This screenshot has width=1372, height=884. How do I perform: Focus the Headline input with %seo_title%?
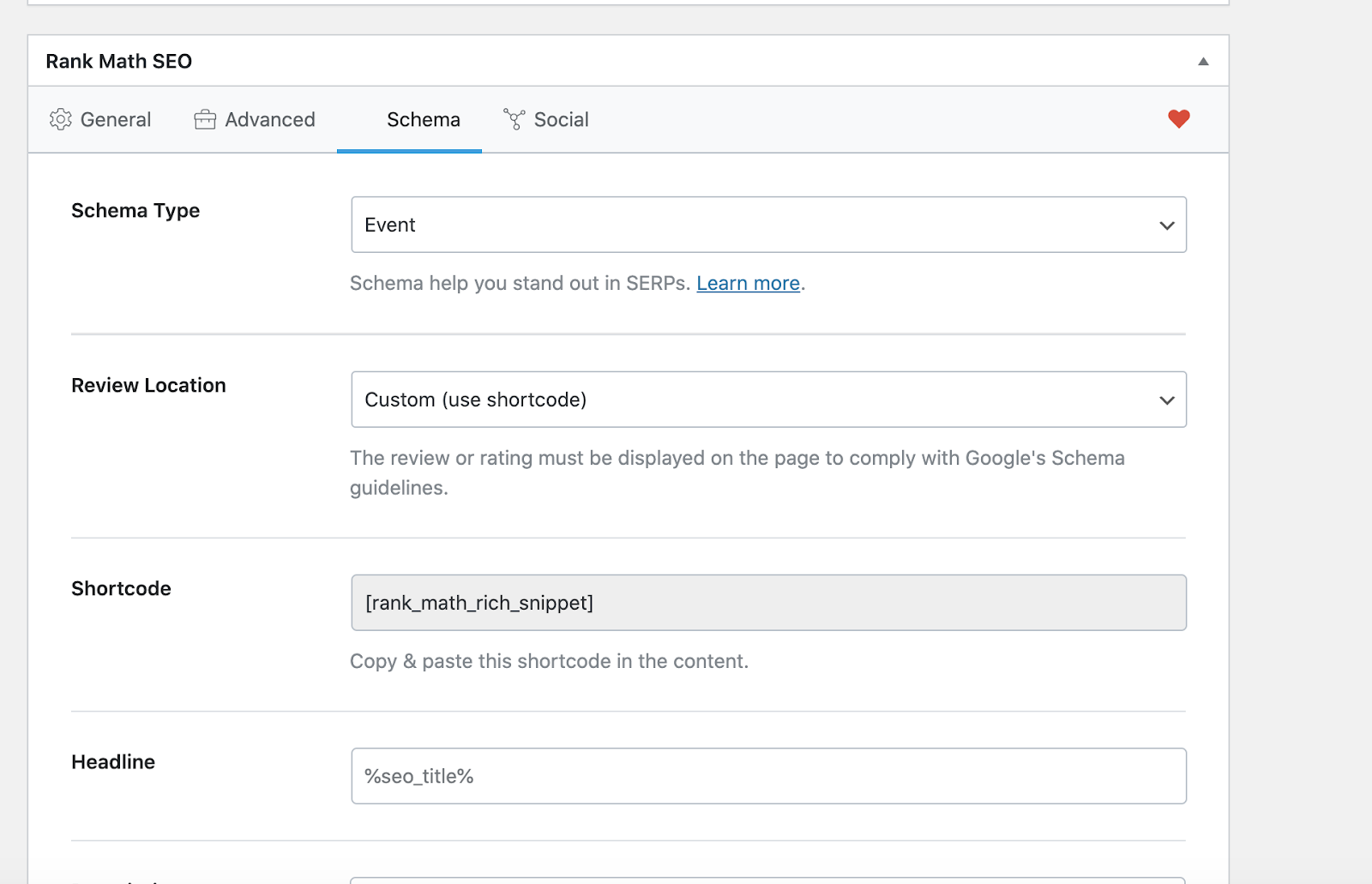768,776
